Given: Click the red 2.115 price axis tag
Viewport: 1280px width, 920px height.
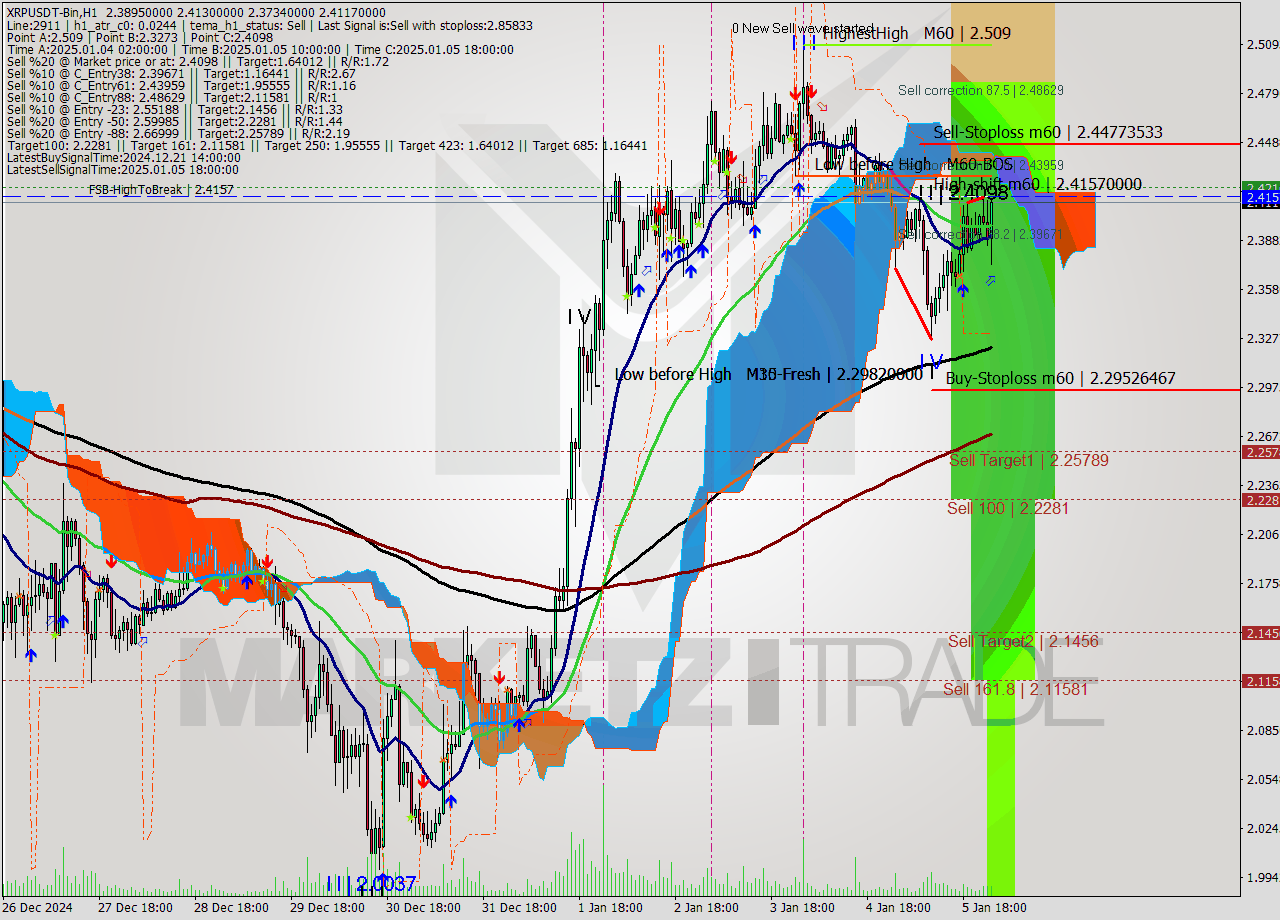Looking at the screenshot, I should pyautogui.click(x=1260, y=681).
